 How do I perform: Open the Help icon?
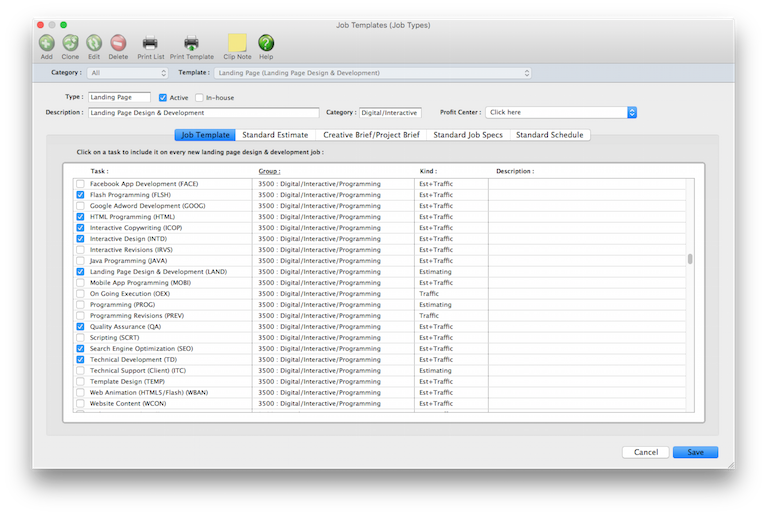pos(266,43)
